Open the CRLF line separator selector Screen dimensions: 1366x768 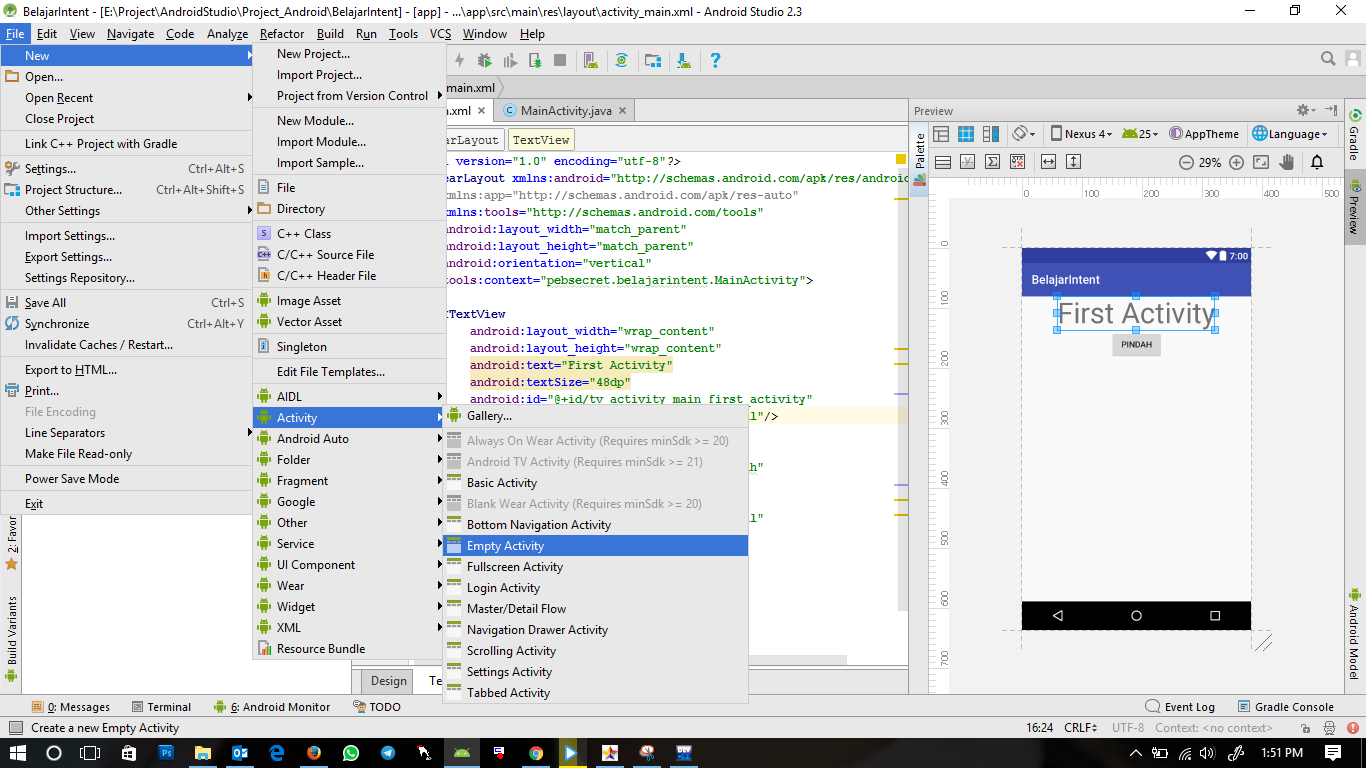pyautogui.click(x=1081, y=728)
